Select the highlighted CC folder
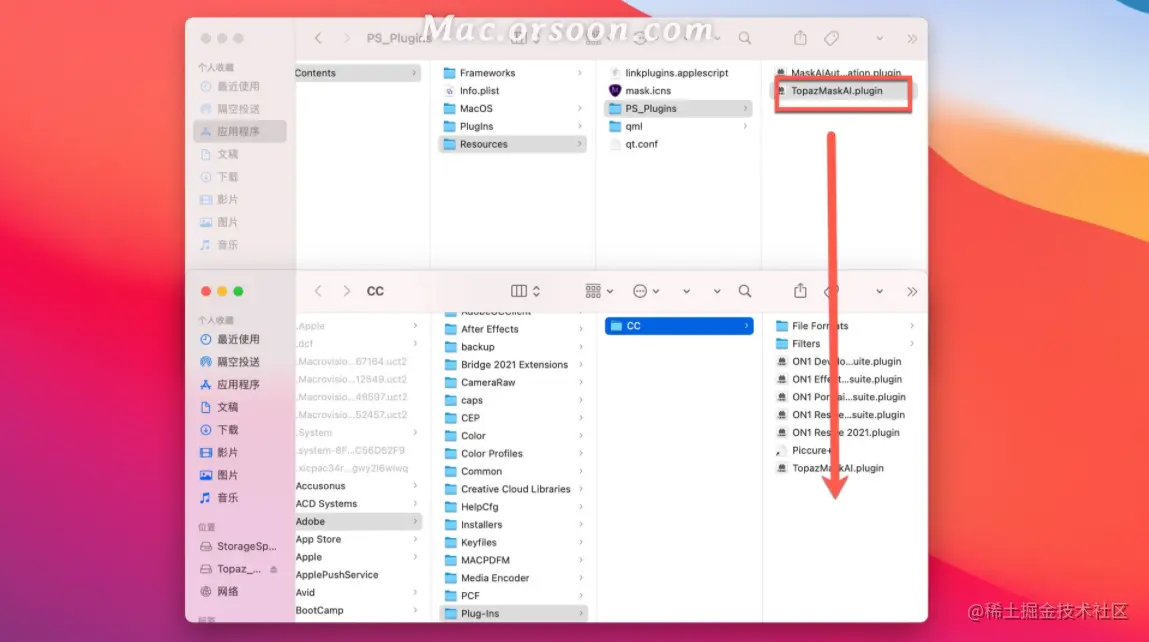 click(x=679, y=326)
